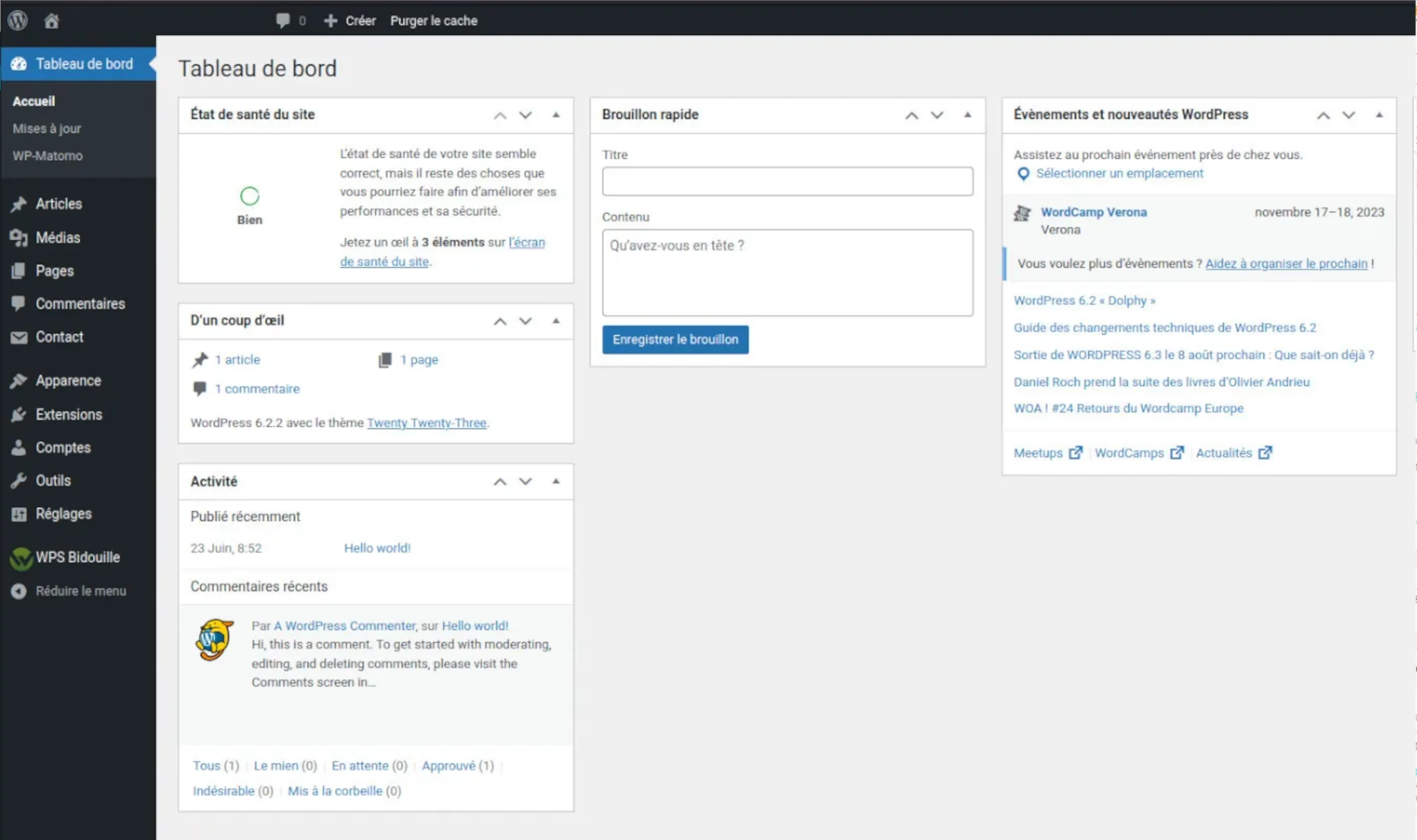Screen dimensions: 1417x840
Task: Open the Créer menu in admin bar
Action: coord(350,21)
